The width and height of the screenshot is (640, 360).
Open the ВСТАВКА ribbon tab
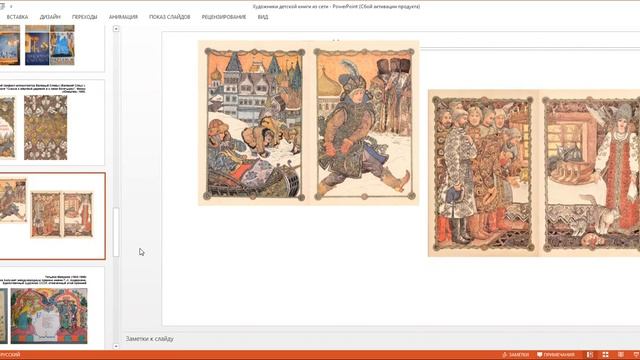tap(17, 17)
